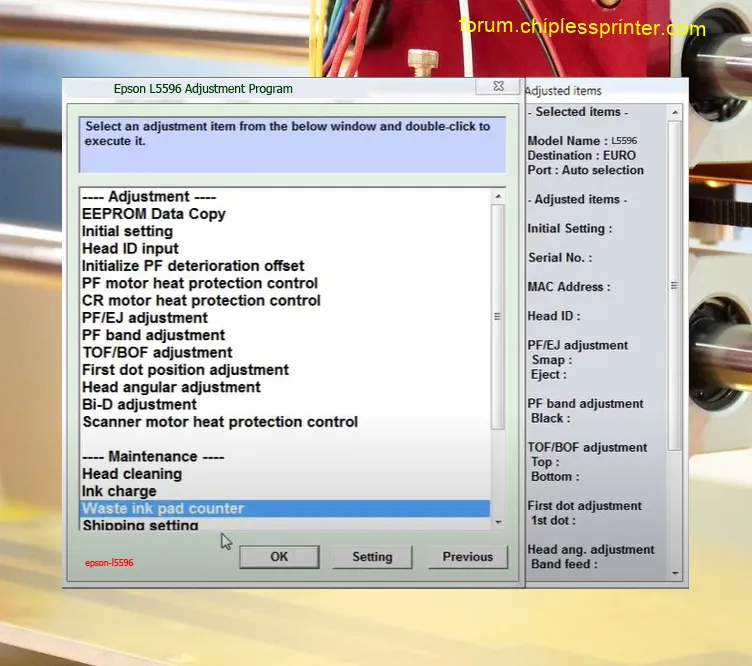Click the Head ID label in side panel
Viewport: 752px width, 666px height.
(554, 316)
